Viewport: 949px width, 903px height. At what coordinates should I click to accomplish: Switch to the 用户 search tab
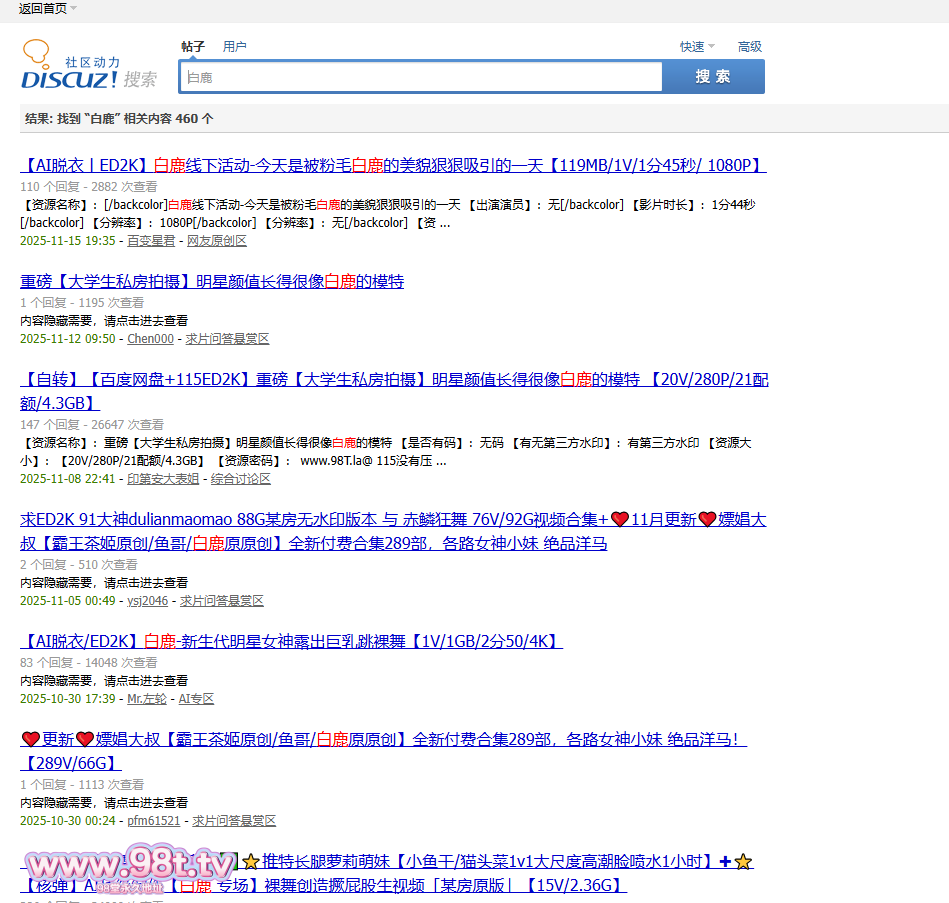pyautogui.click(x=235, y=46)
